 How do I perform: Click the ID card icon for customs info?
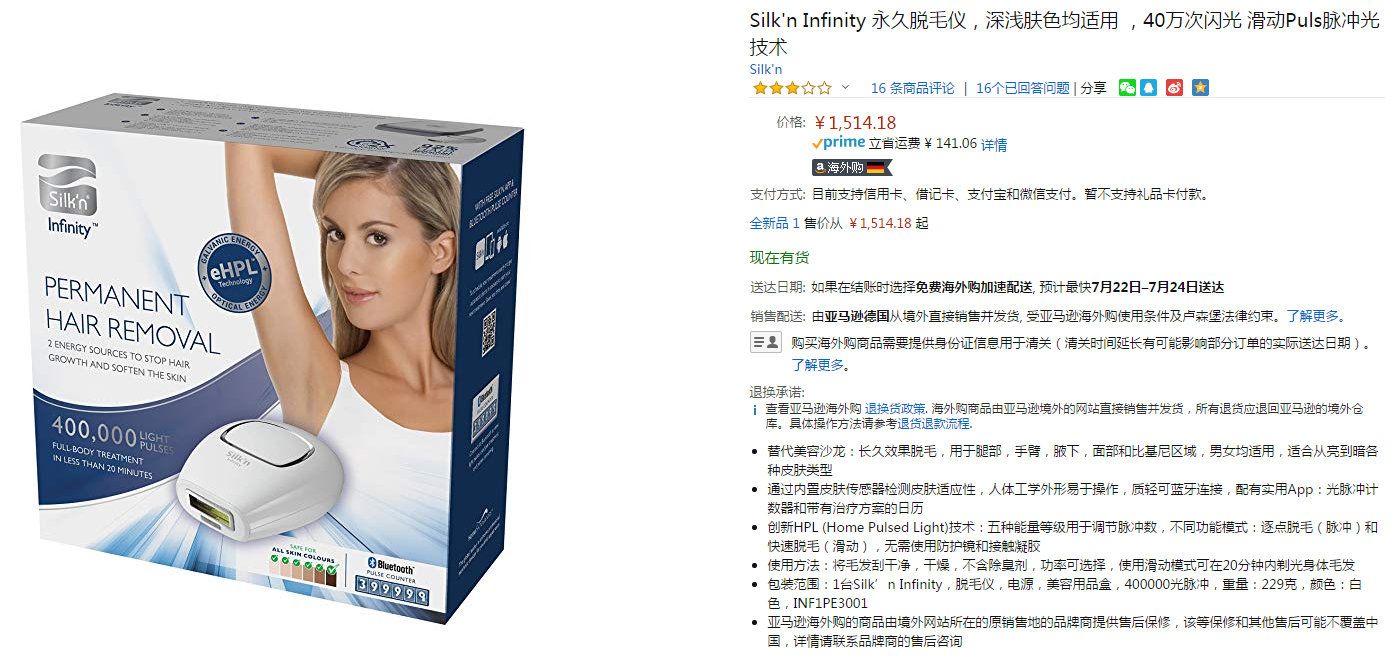766,342
